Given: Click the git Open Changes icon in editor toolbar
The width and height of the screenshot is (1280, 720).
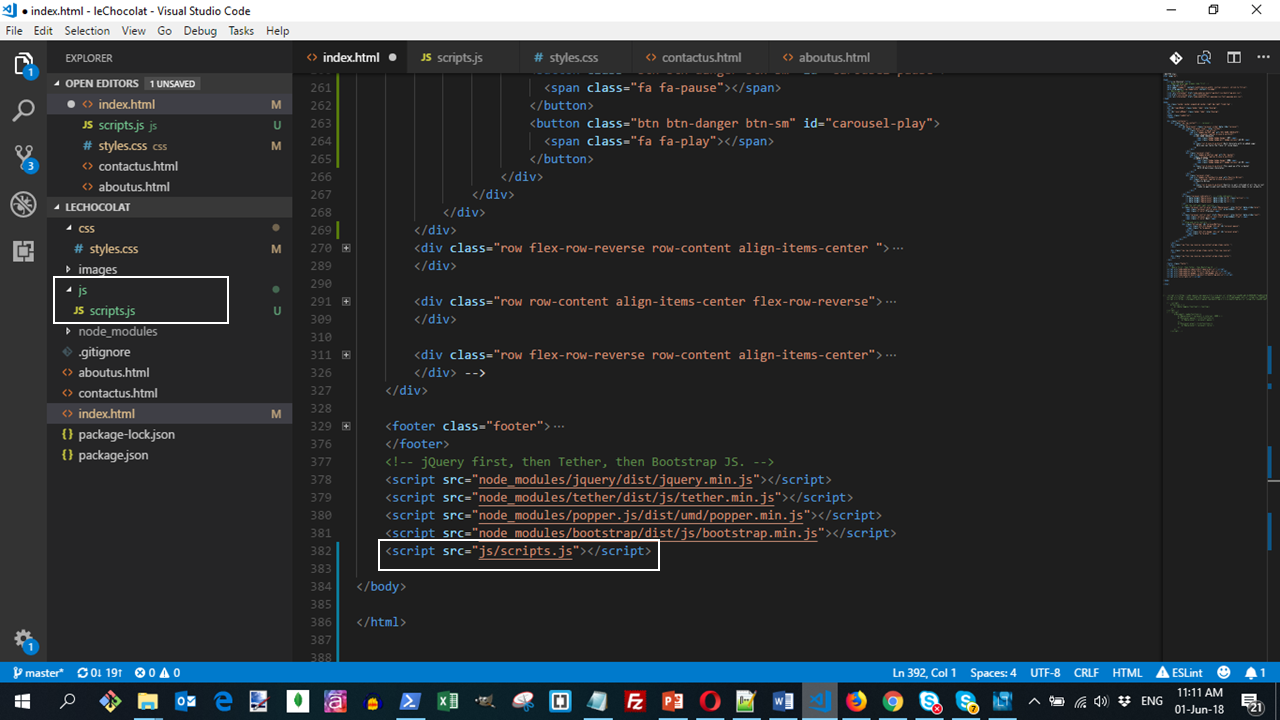Looking at the screenshot, I should [x=1177, y=57].
